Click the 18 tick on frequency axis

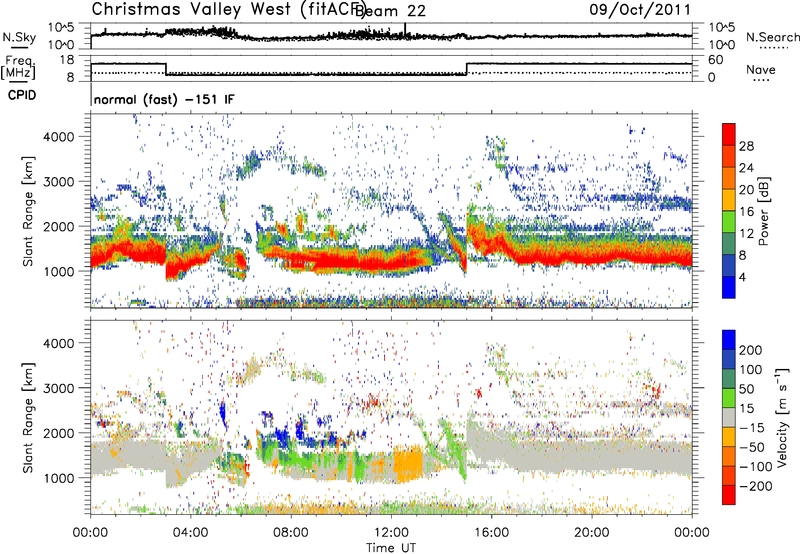point(67,60)
